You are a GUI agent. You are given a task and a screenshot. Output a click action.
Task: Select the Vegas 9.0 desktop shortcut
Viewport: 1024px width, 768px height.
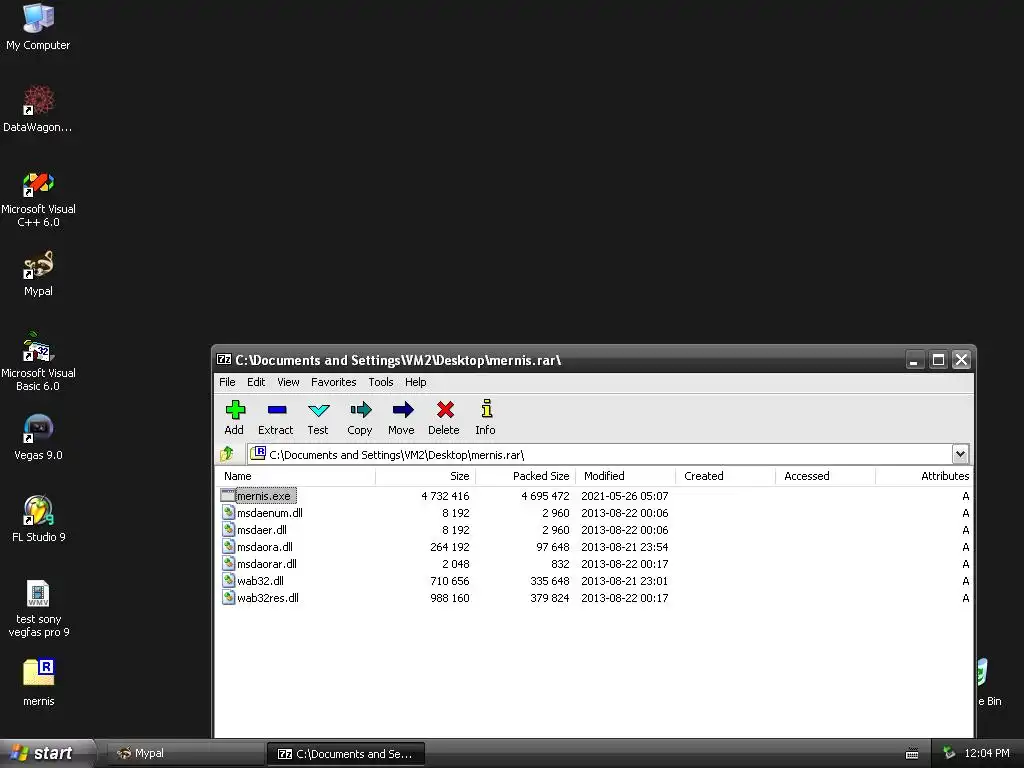click(38, 436)
